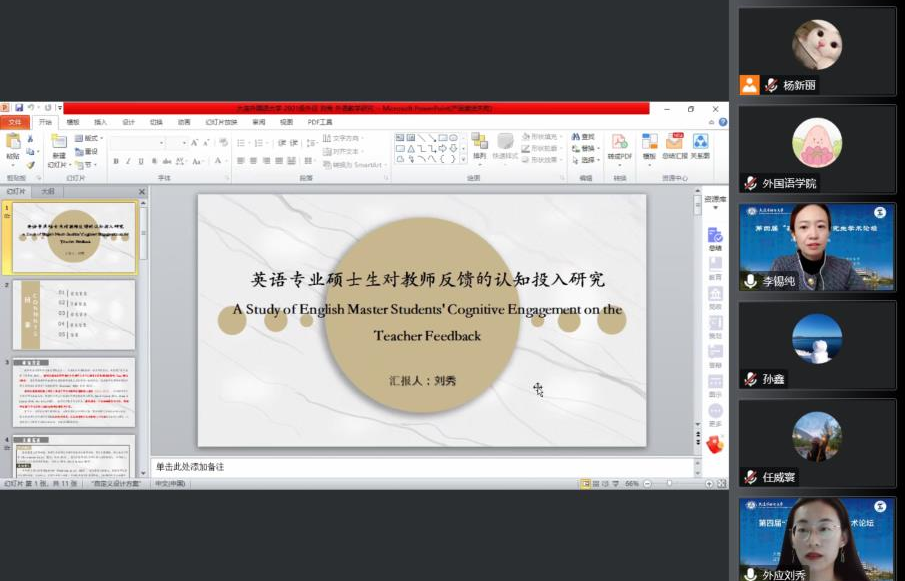
Task: Expand the shapes gallery more arrow
Action: coord(462,159)
